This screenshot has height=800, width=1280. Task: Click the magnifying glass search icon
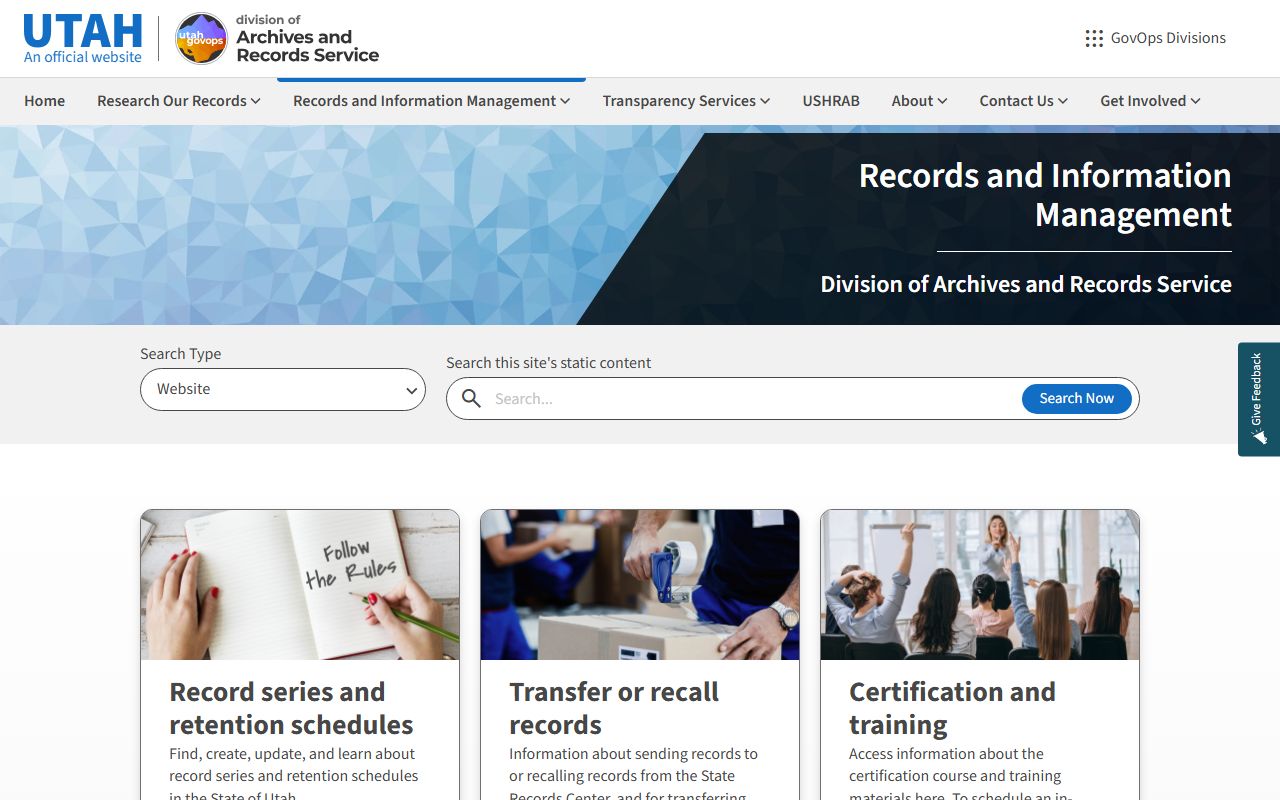(471, 399)
